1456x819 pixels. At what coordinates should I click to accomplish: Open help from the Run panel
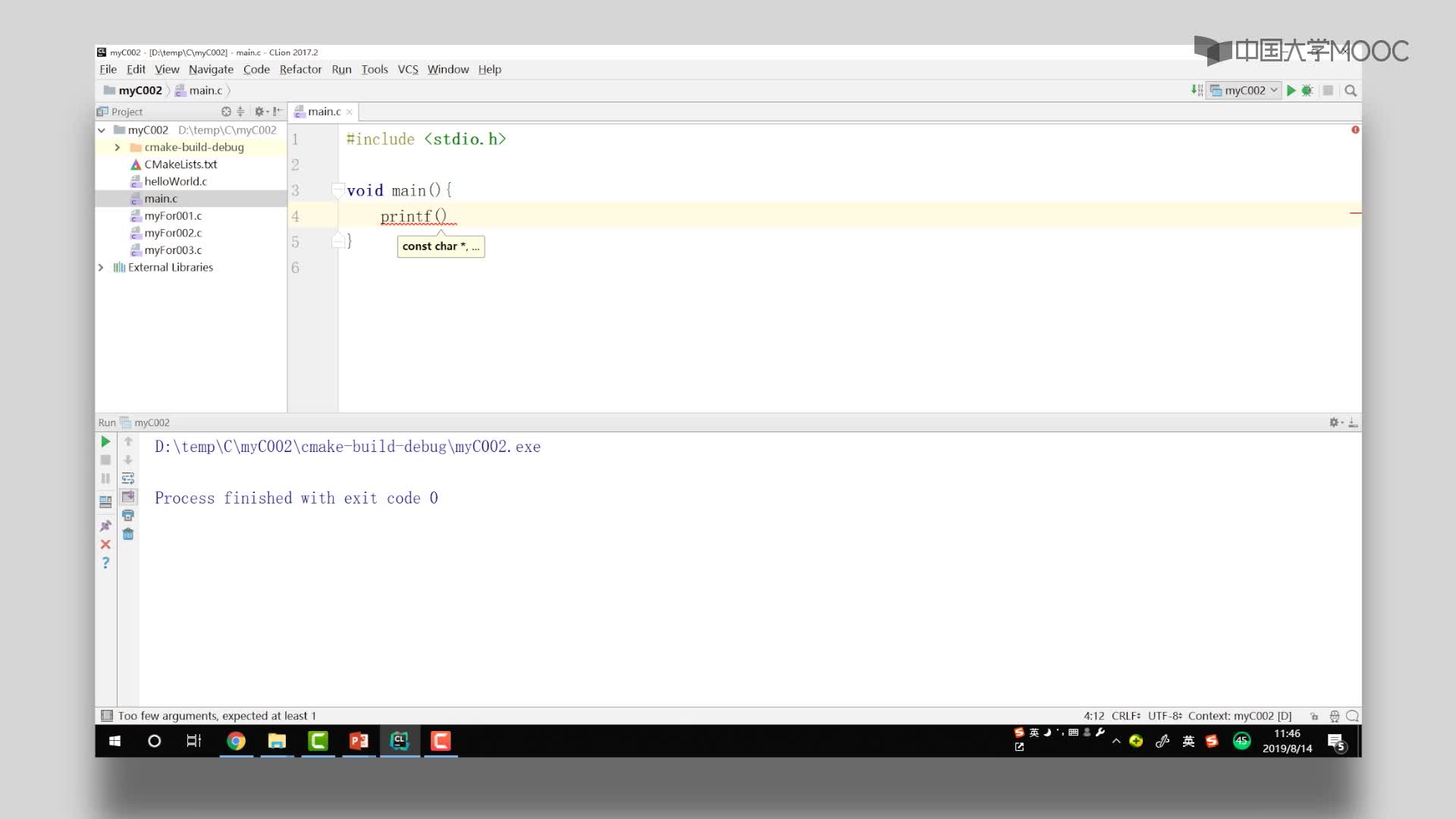105,563
